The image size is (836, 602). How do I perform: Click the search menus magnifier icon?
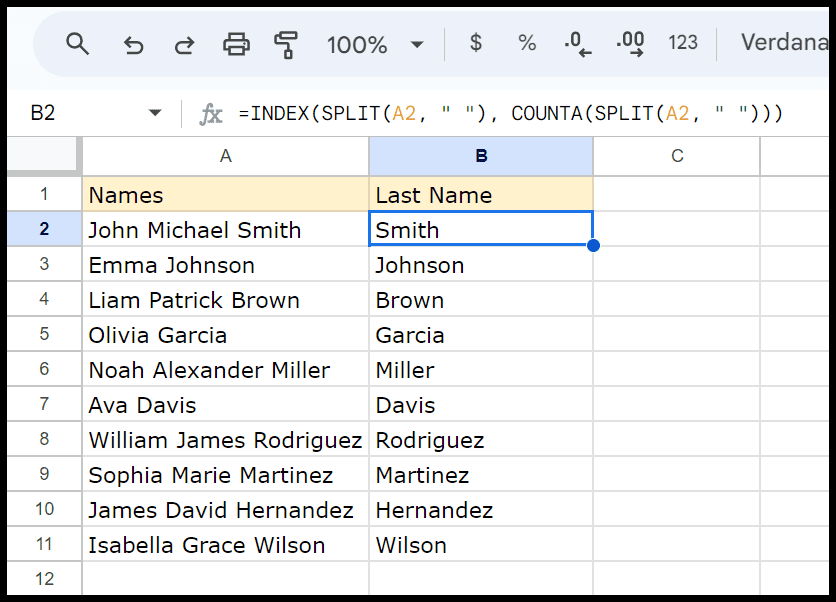(x=77, y=44)
